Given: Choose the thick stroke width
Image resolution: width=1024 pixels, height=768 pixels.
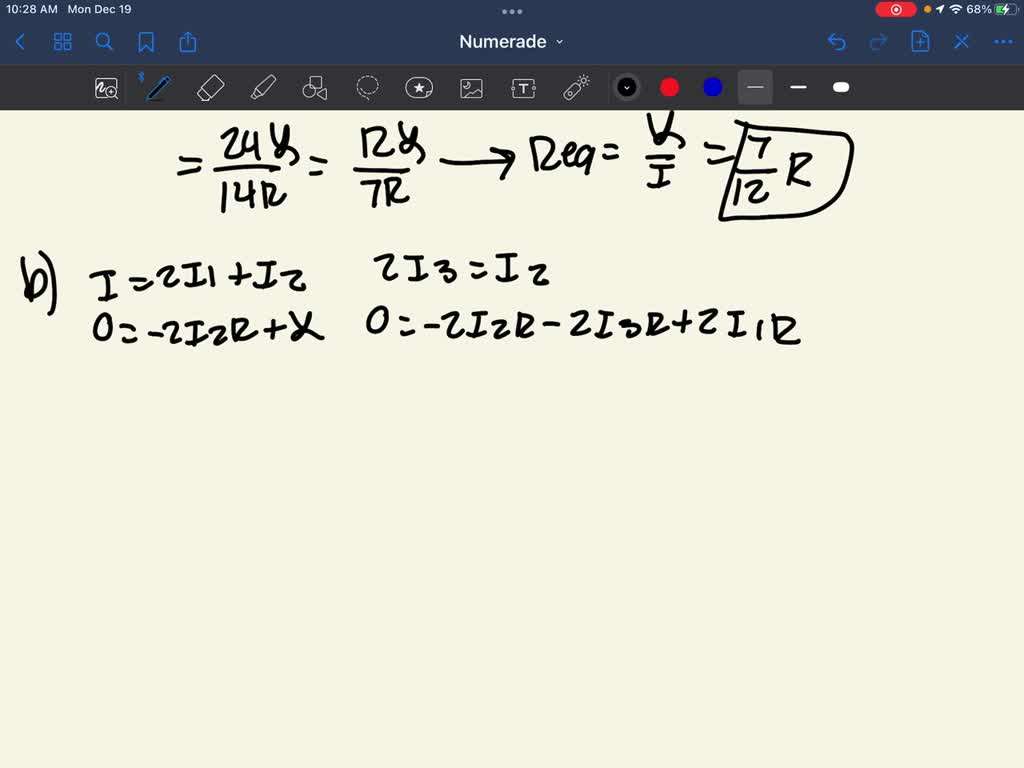Looking at the screenshot, I should (x=841, y=88).
